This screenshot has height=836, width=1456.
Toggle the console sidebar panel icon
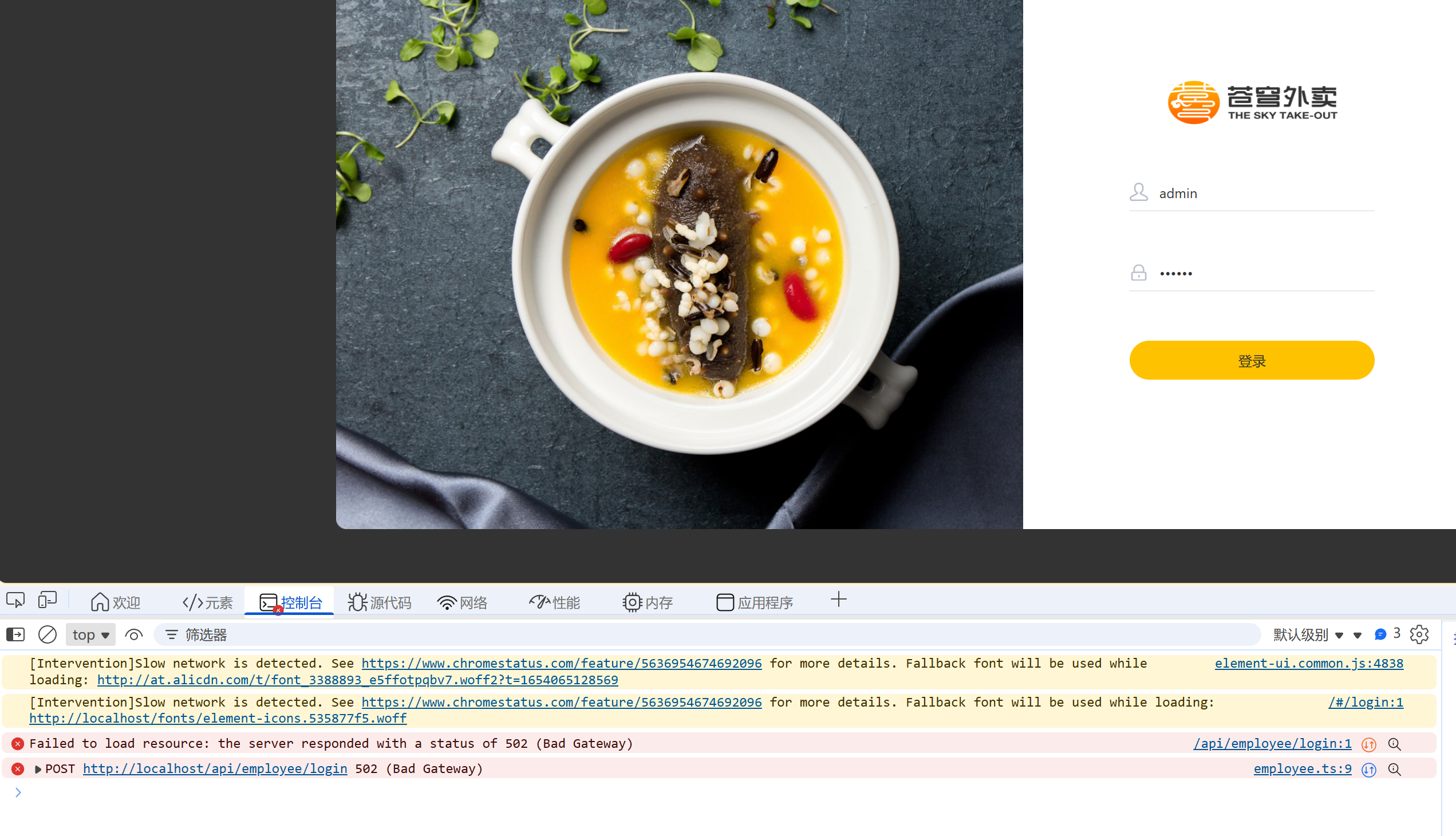pyautogui.click(x=15, y=634)
